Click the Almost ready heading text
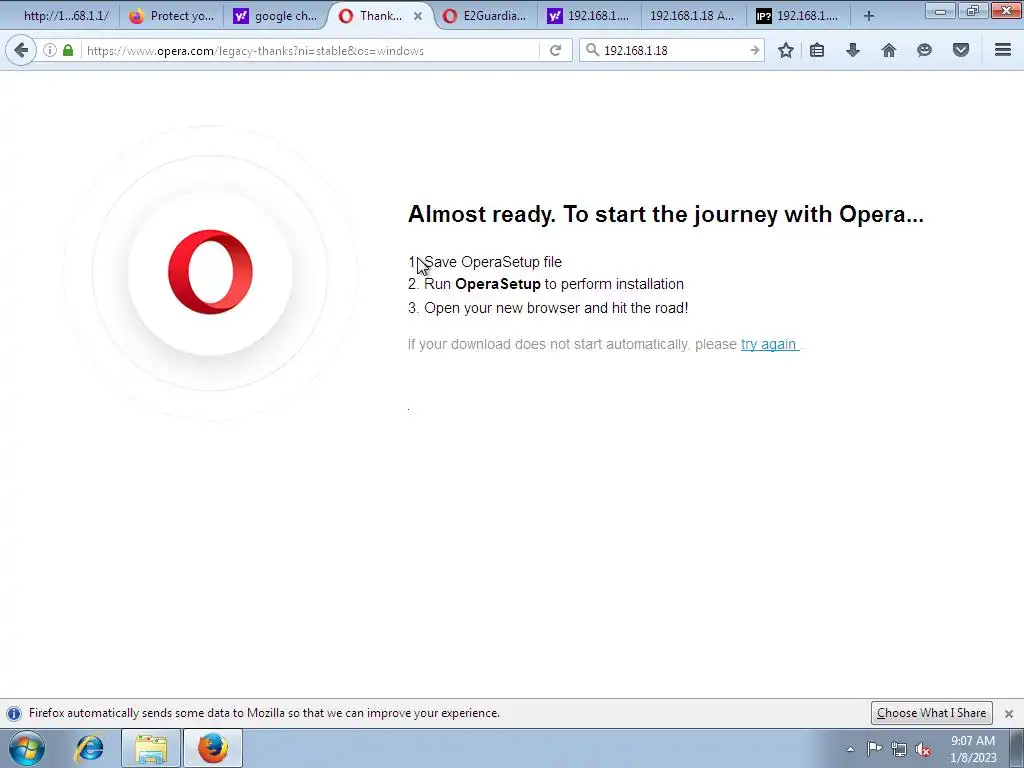Screen dimensions: 1024x768 point(665,214)
